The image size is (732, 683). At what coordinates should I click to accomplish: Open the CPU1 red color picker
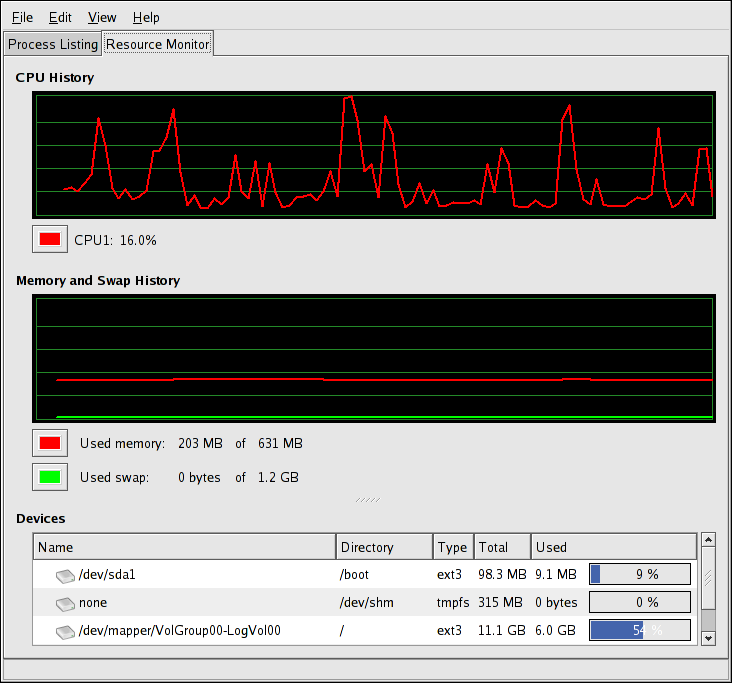coord(49,240)
